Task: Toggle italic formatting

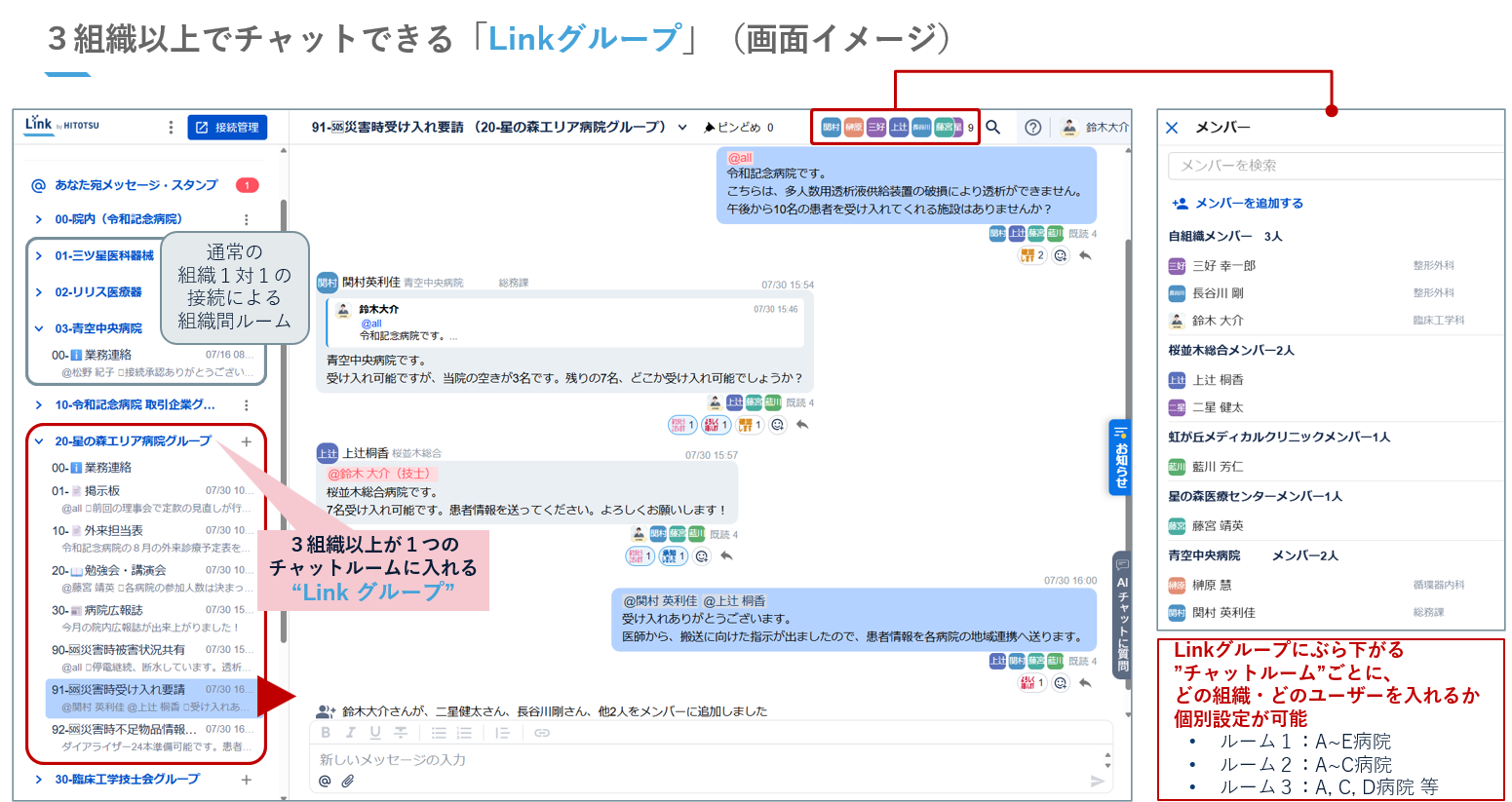Action: (x=350, y=733)
